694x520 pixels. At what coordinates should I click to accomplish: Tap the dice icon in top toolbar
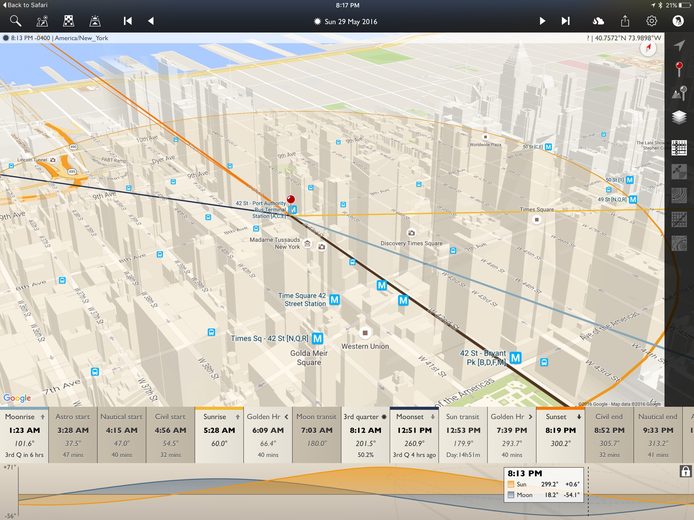click(x=68, y=21)
